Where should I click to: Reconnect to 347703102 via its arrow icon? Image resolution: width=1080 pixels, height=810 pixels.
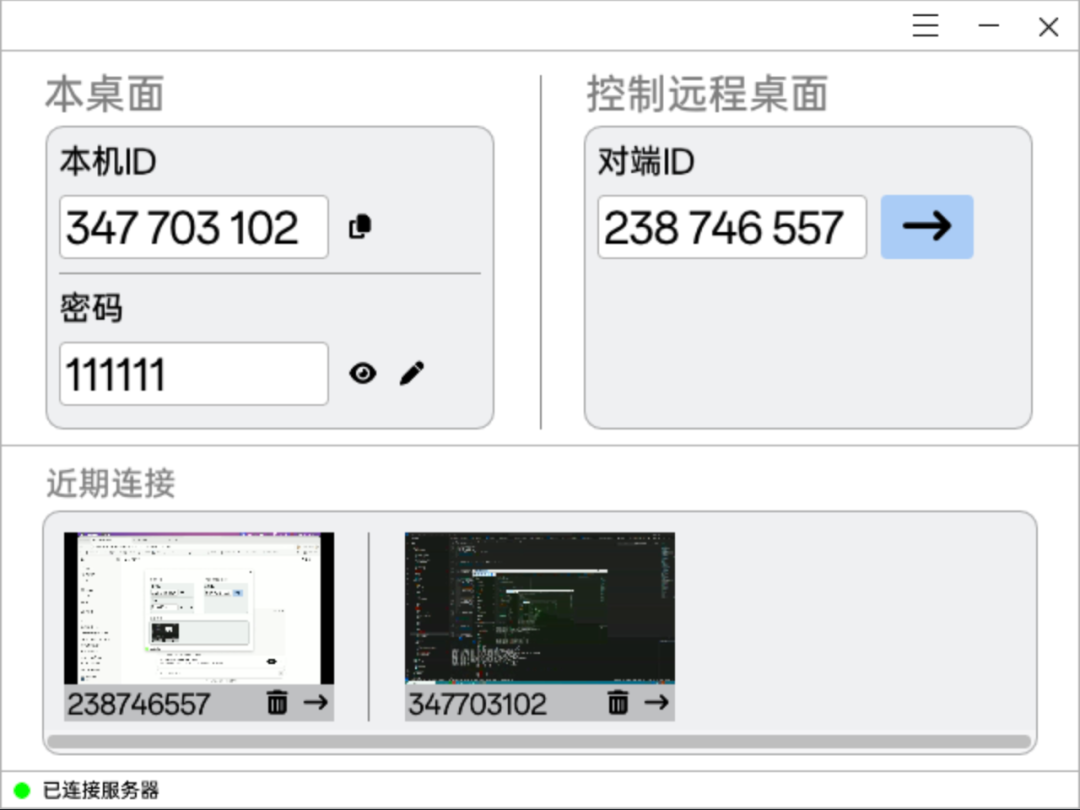pos(658,702)
